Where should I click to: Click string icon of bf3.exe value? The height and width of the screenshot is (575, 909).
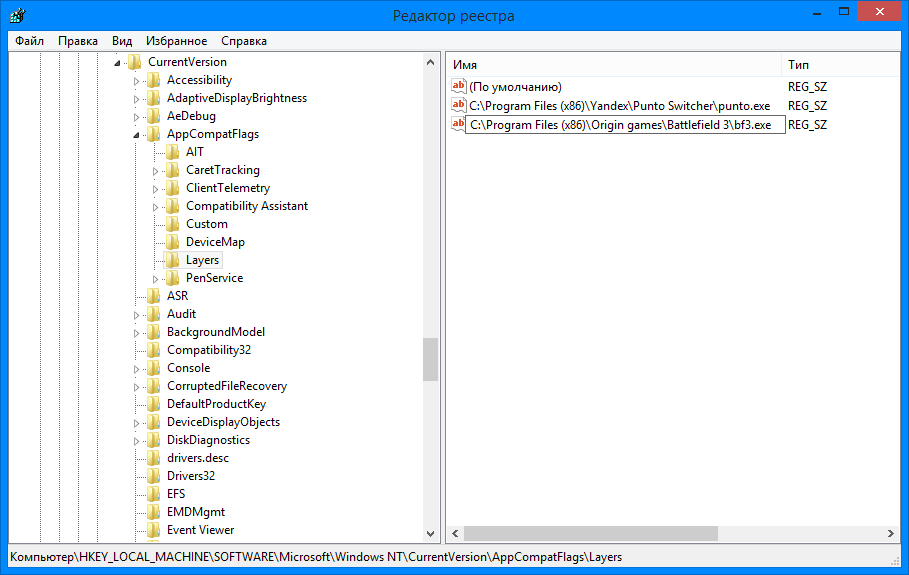pyautogui.click(x=458, y=123)
